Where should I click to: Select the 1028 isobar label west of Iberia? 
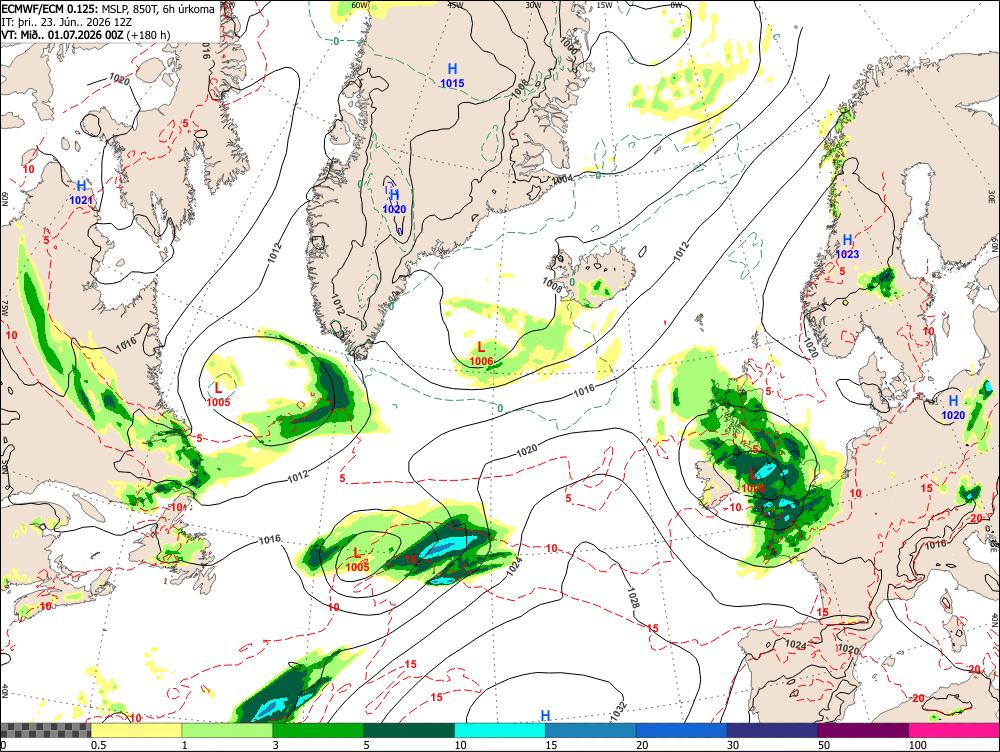pos(633,597)
